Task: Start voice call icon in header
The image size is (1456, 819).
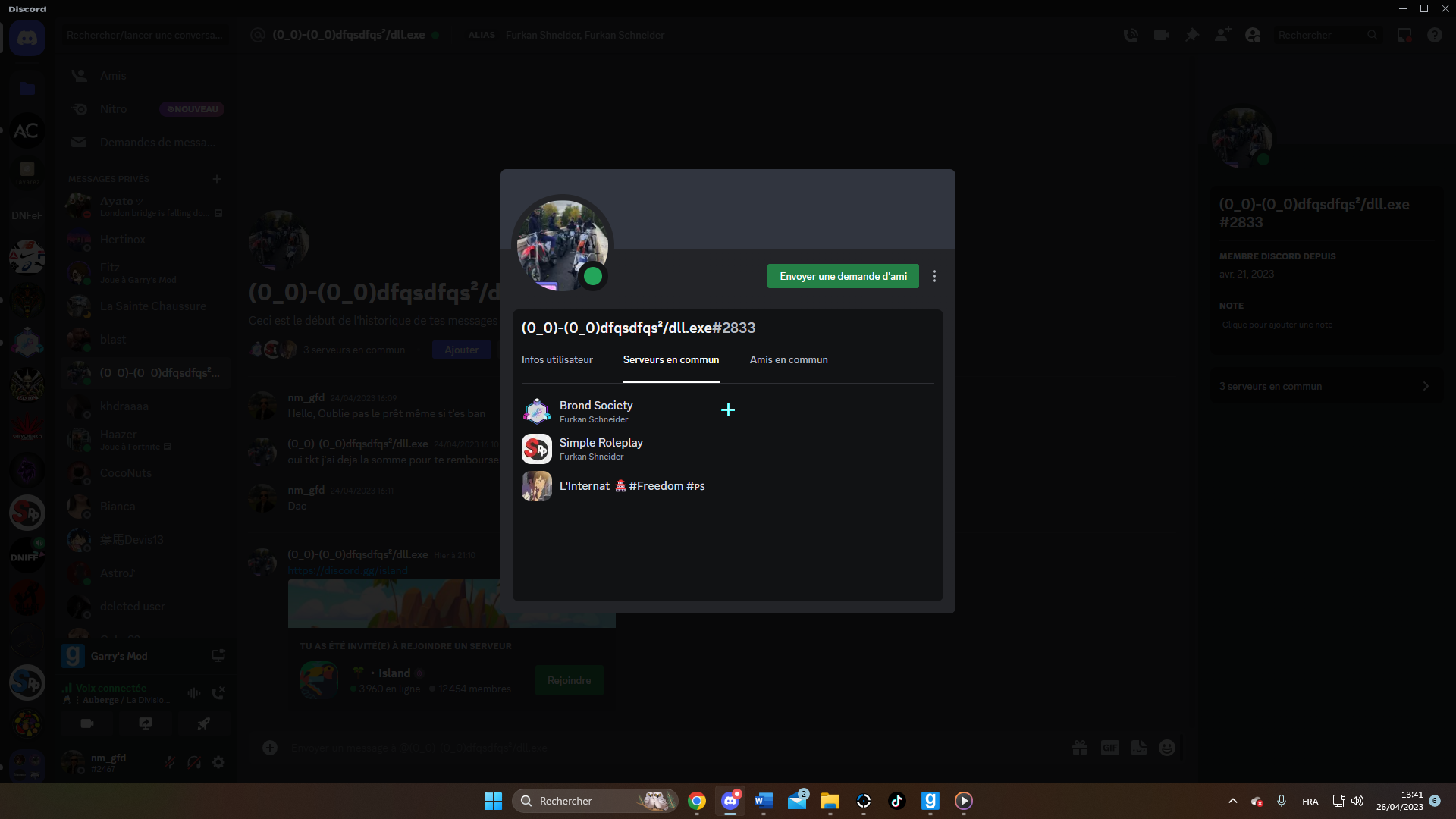Action: coord(1131,35)
